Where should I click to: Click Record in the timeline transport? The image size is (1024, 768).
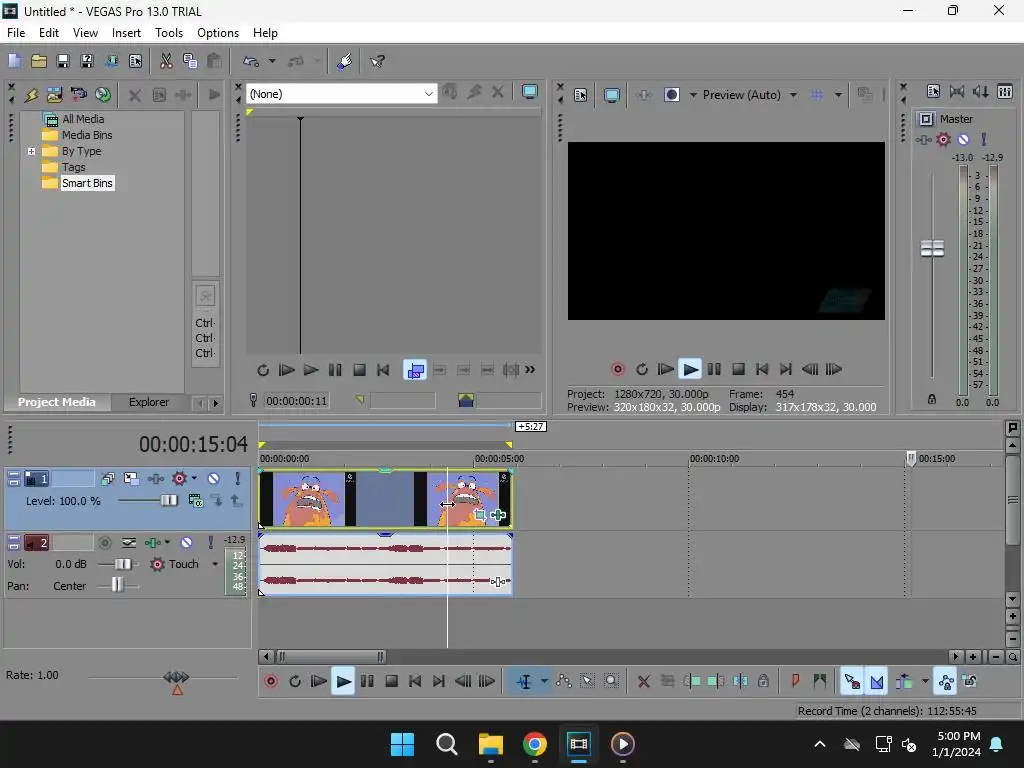(271, 682)
